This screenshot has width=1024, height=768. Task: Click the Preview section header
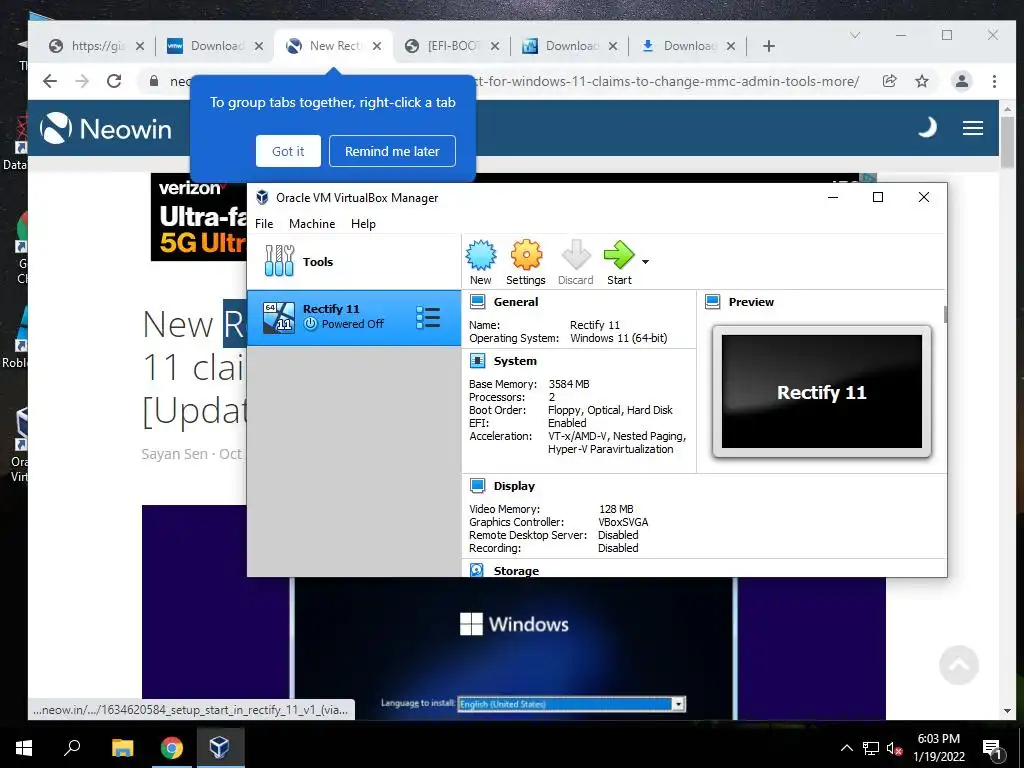click(751, 302)
